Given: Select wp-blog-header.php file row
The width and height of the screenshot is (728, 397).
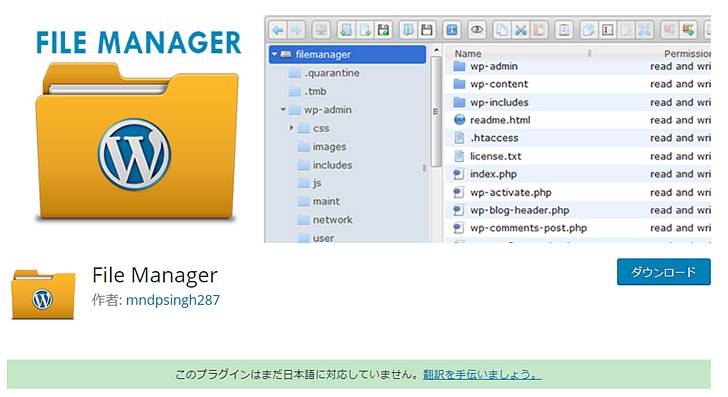Looking at the screenshot, I should coord(578,210).
